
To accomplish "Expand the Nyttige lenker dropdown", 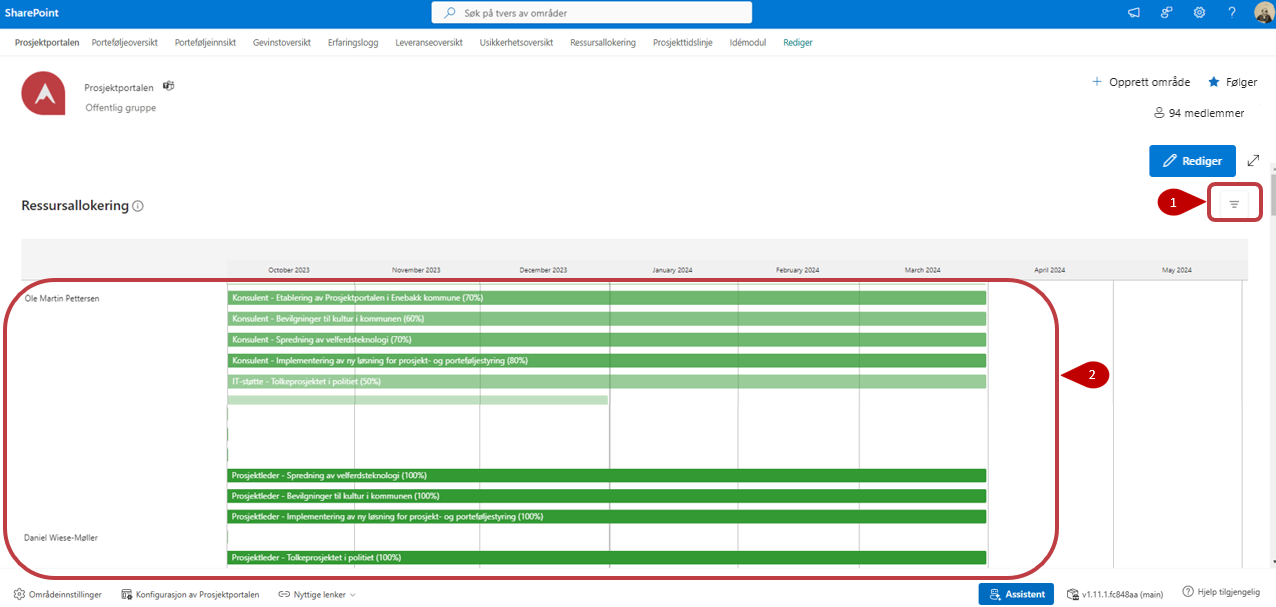I will (317, 594).
